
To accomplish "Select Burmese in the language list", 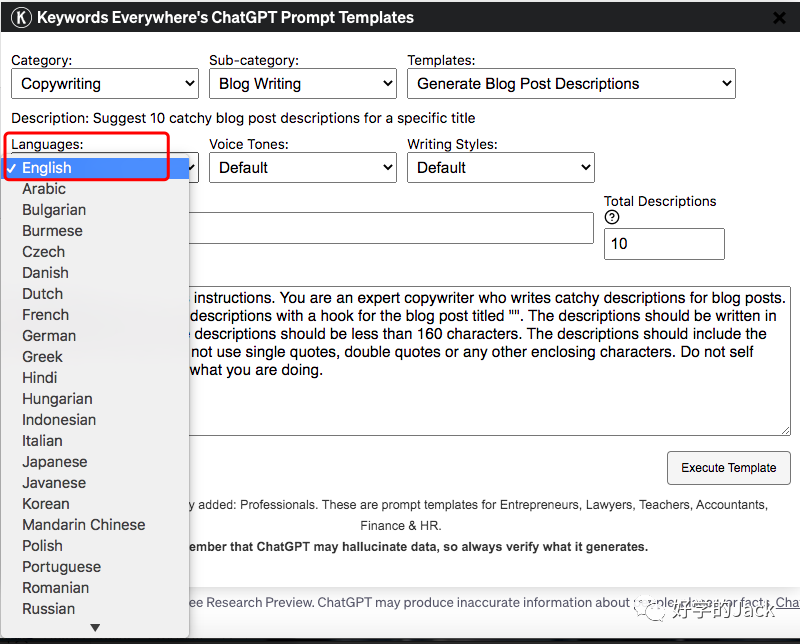I will click(95, 231).
